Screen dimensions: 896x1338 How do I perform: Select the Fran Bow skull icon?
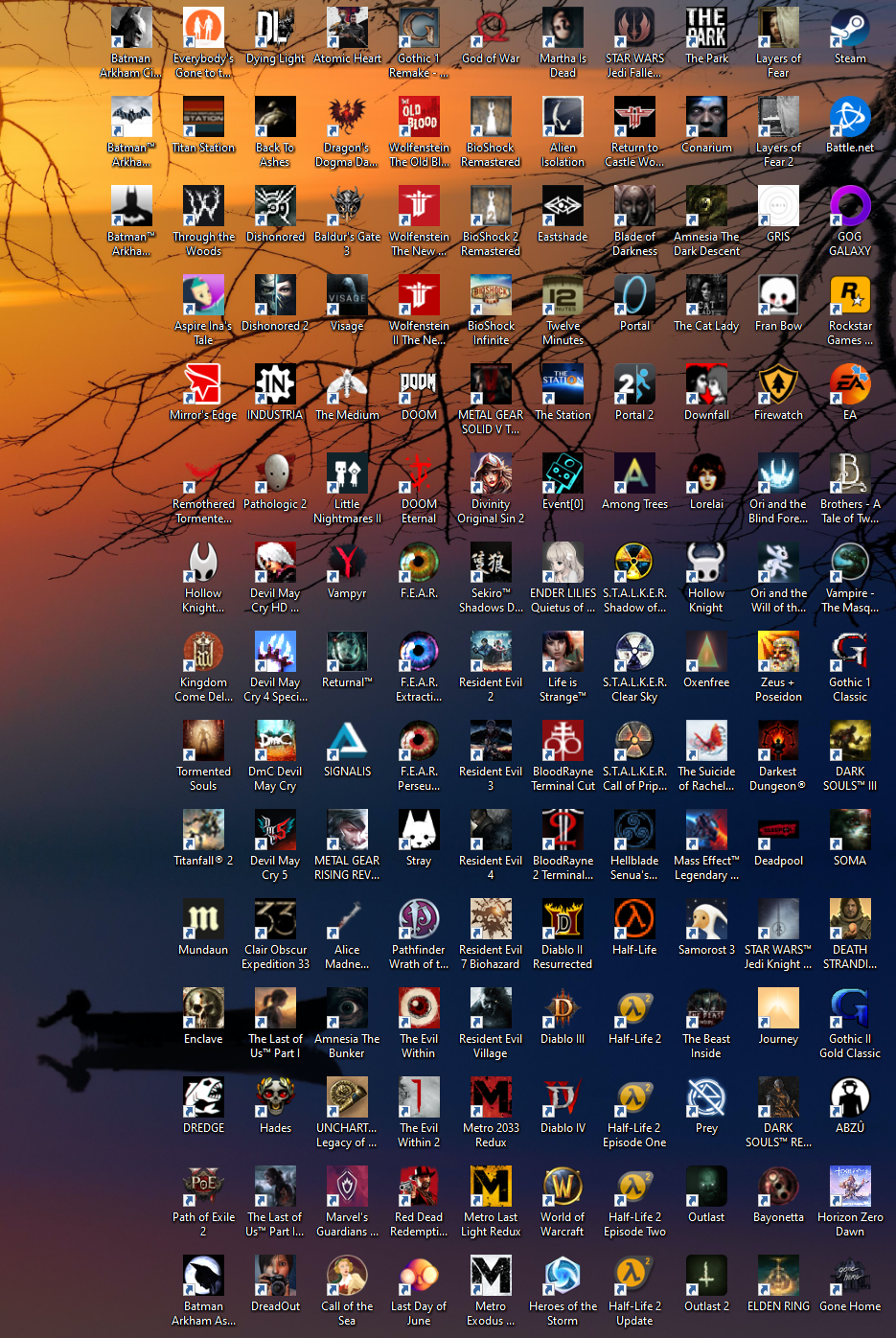(778, 295)
